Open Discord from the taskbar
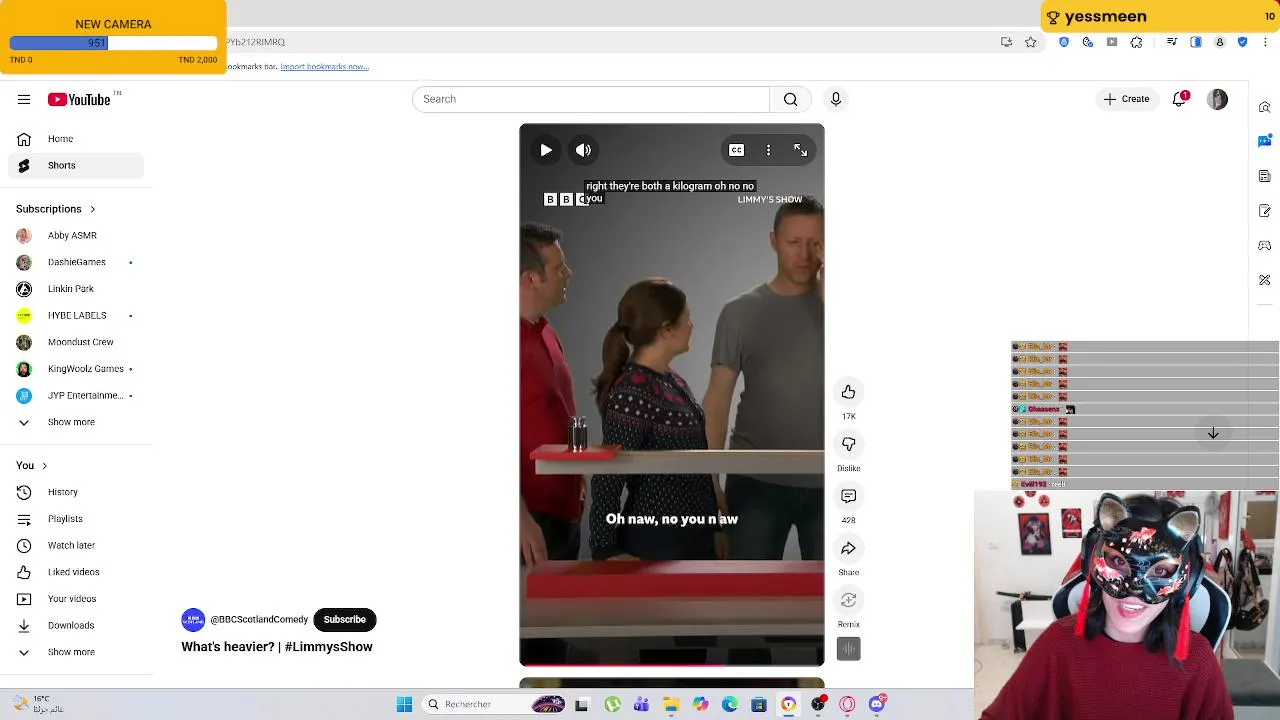 click(x=877, y=705)
